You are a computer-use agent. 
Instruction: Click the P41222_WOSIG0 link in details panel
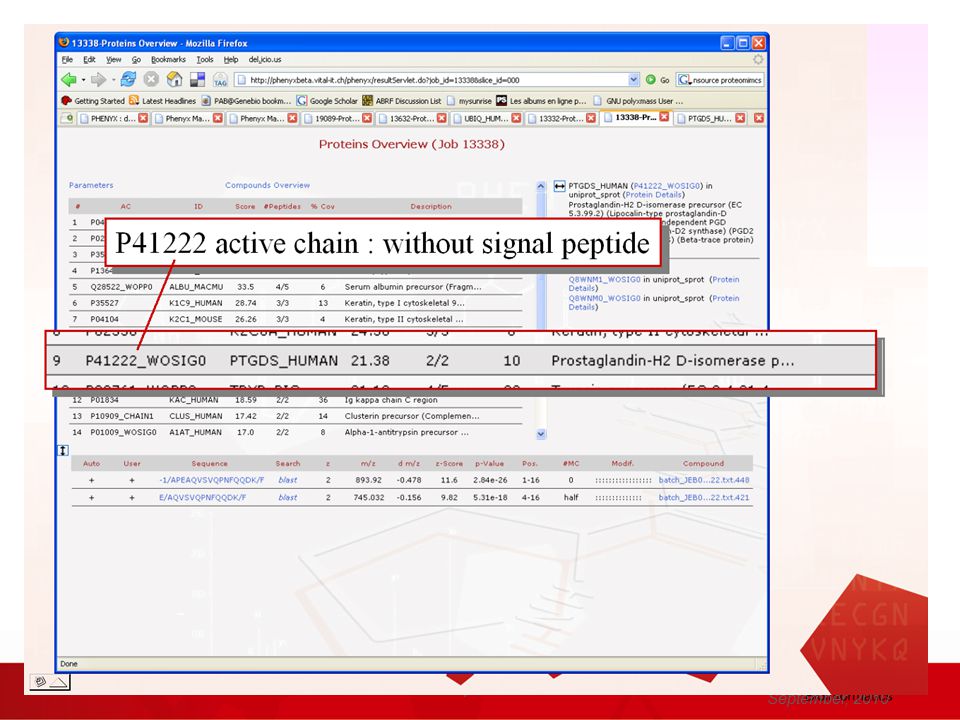[x=667, y=186]
